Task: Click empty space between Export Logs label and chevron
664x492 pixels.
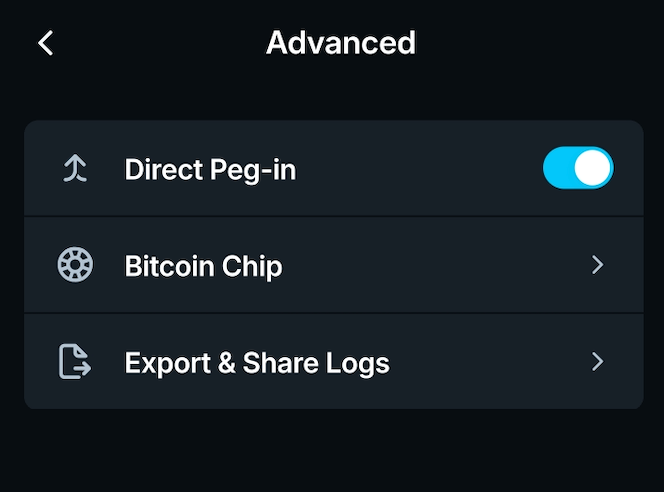Action: tap(490, 361)
